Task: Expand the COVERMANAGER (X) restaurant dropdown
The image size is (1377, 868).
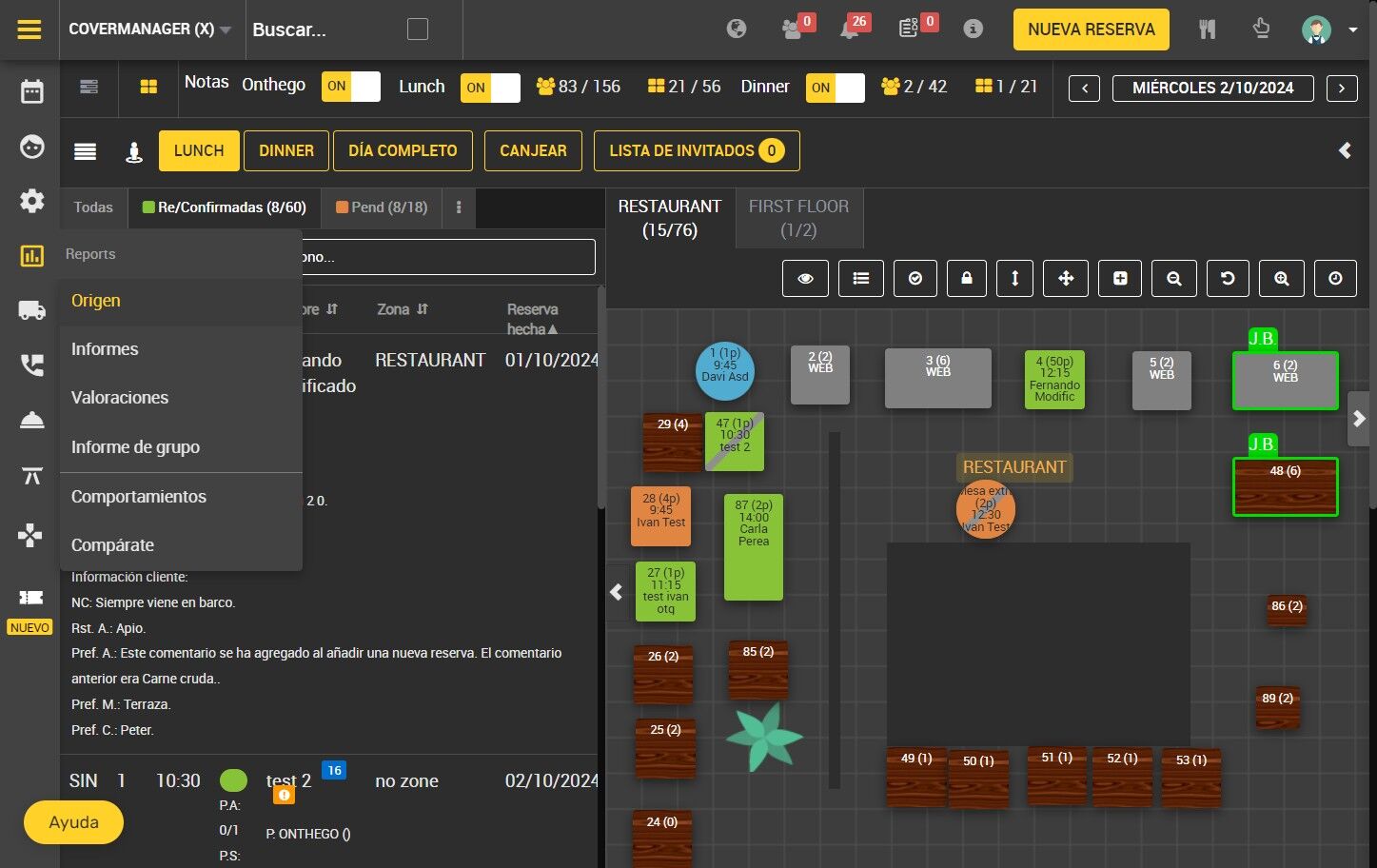Action: coord(149,30)
